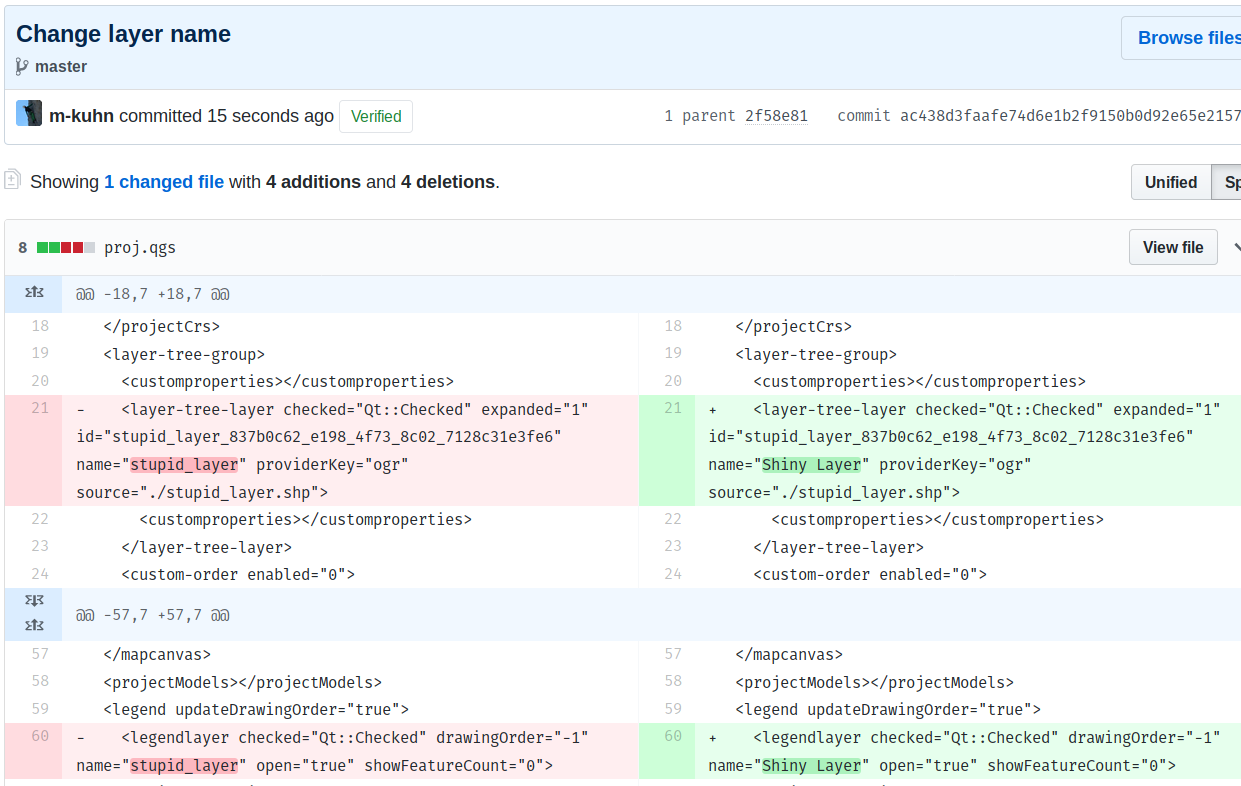Screen dimensions: 1241x786
Task: Click the highlighted Shiny Layer text on line 60
Action: [x=811, y=765]
